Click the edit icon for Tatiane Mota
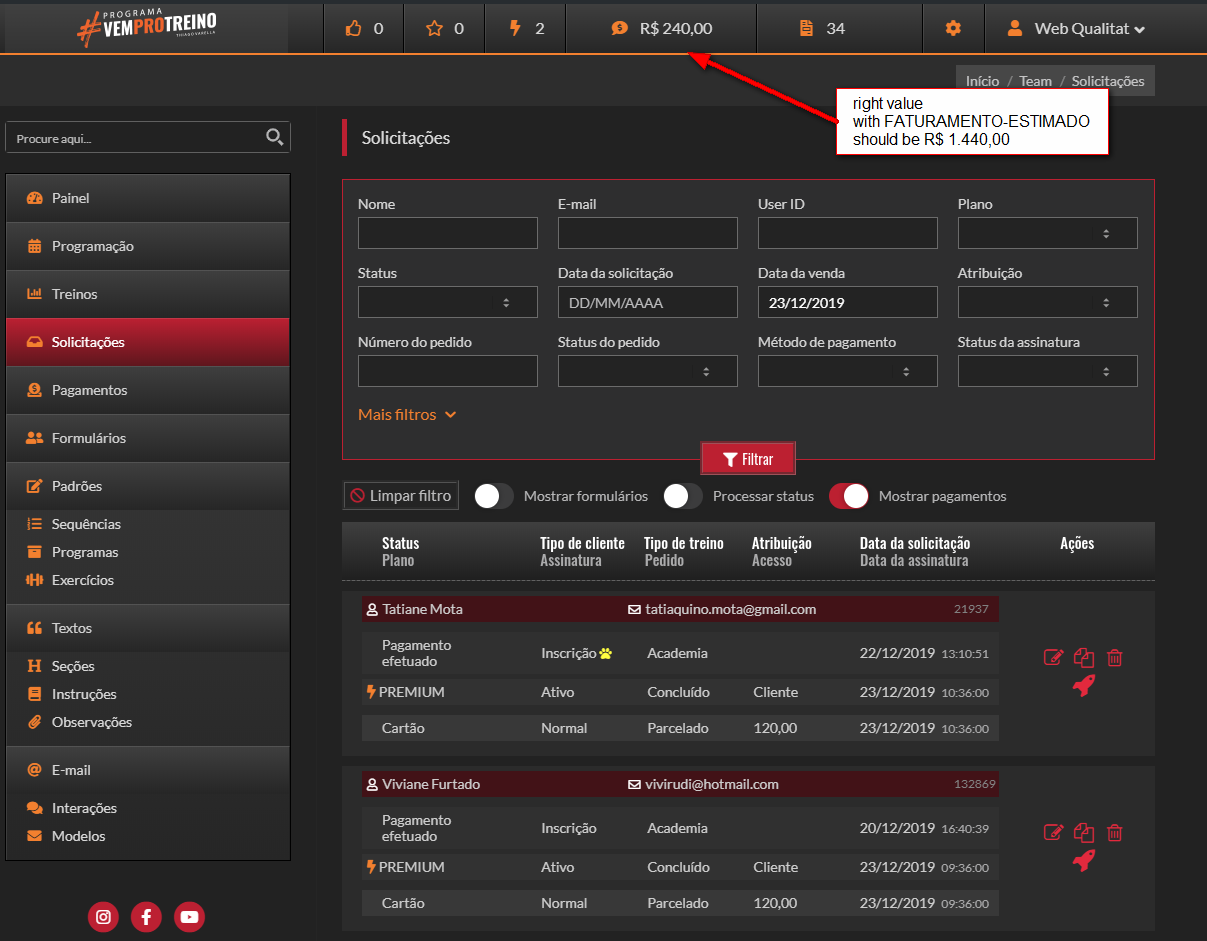 [x=1053, y=657]
